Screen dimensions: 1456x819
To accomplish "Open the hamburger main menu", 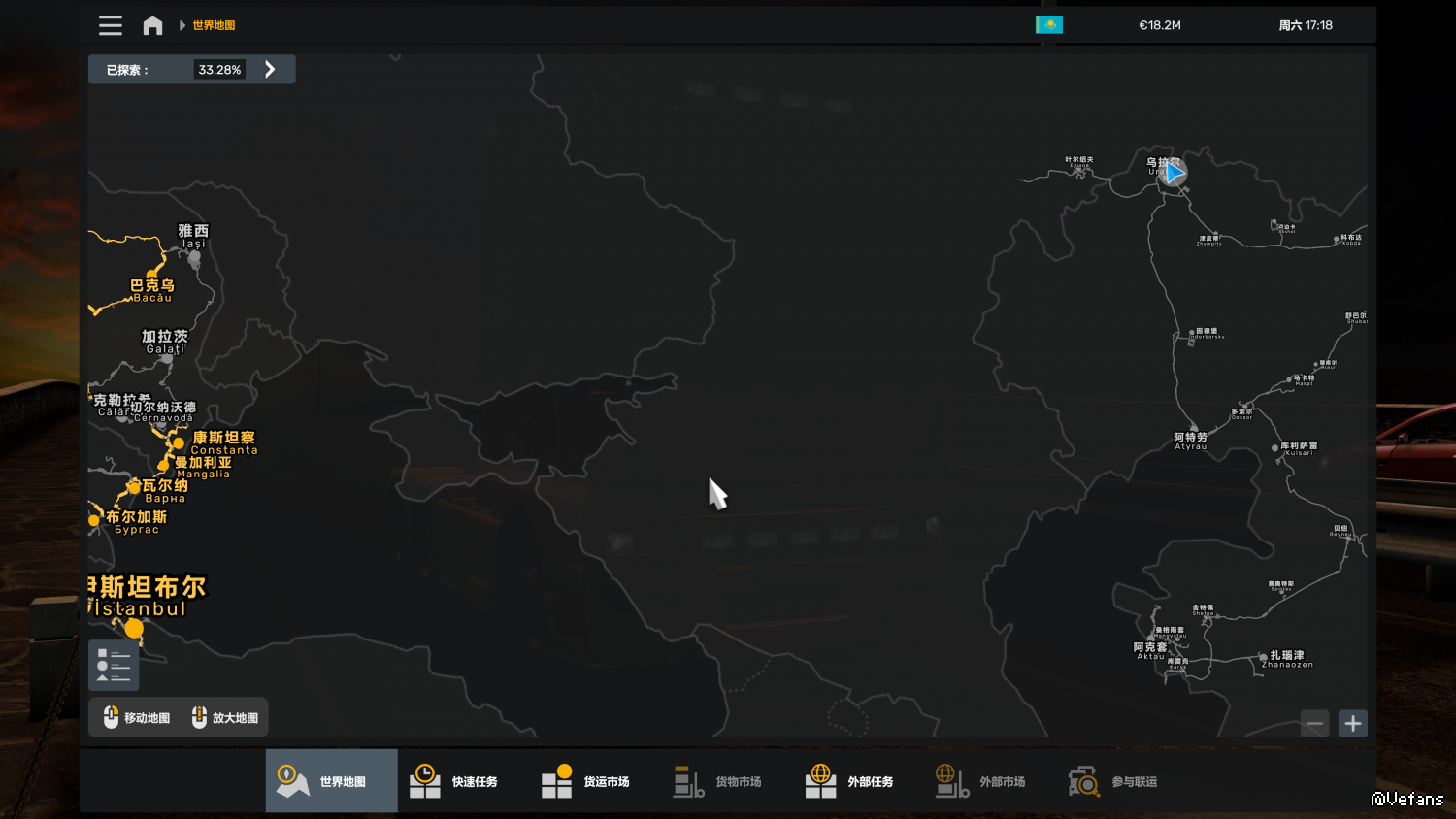I will pyautogui.click(x=111, y=25).
